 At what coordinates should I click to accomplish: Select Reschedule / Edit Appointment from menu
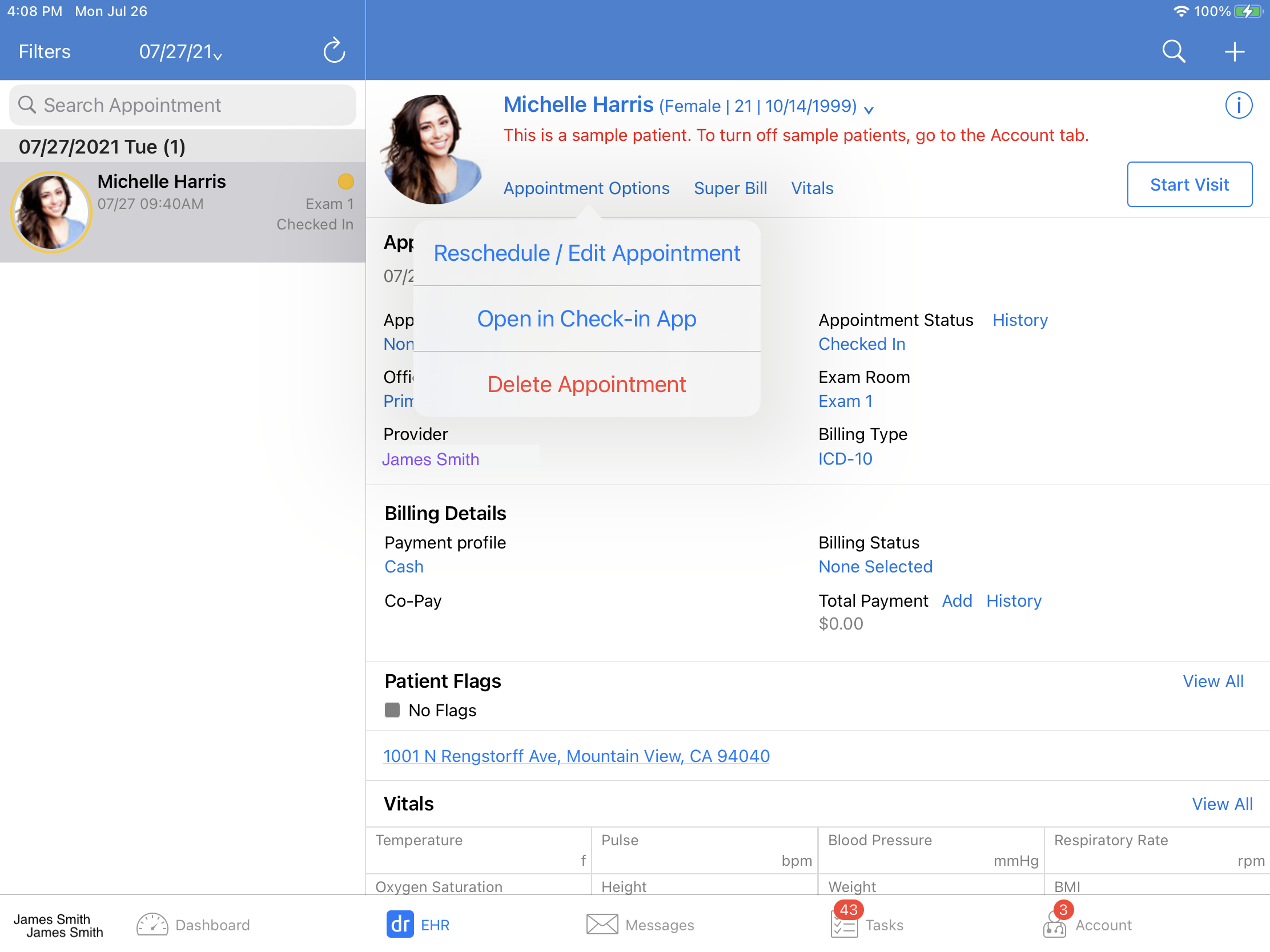586,252
